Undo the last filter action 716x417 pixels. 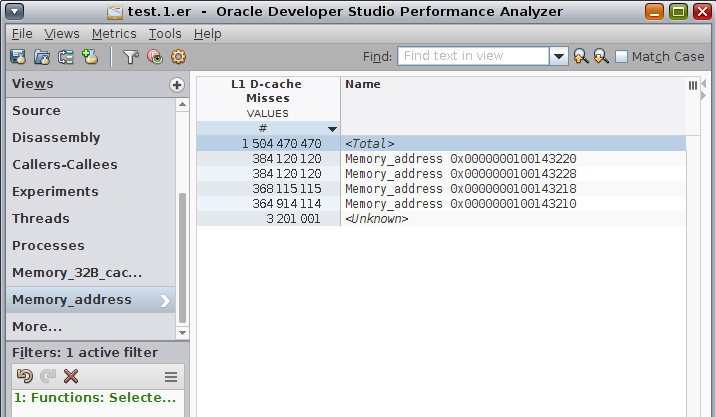point(25,376)
